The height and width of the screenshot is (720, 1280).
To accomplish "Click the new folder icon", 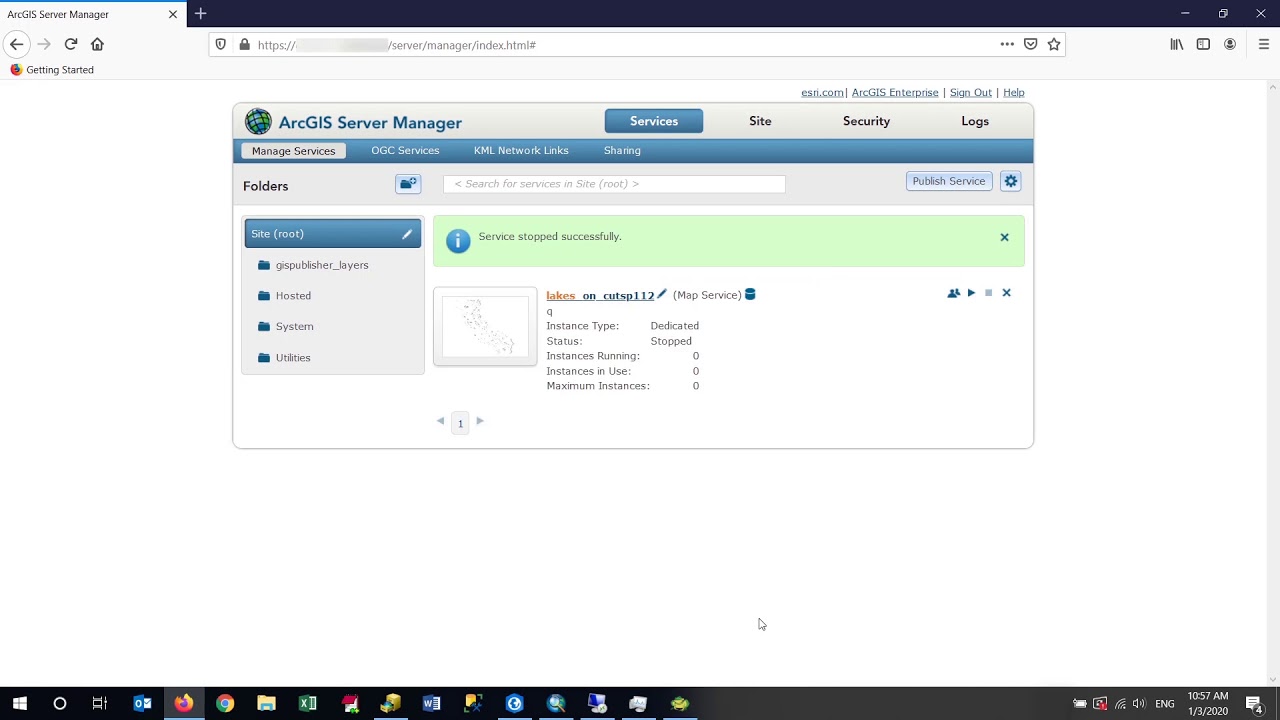I will (408, 184).
